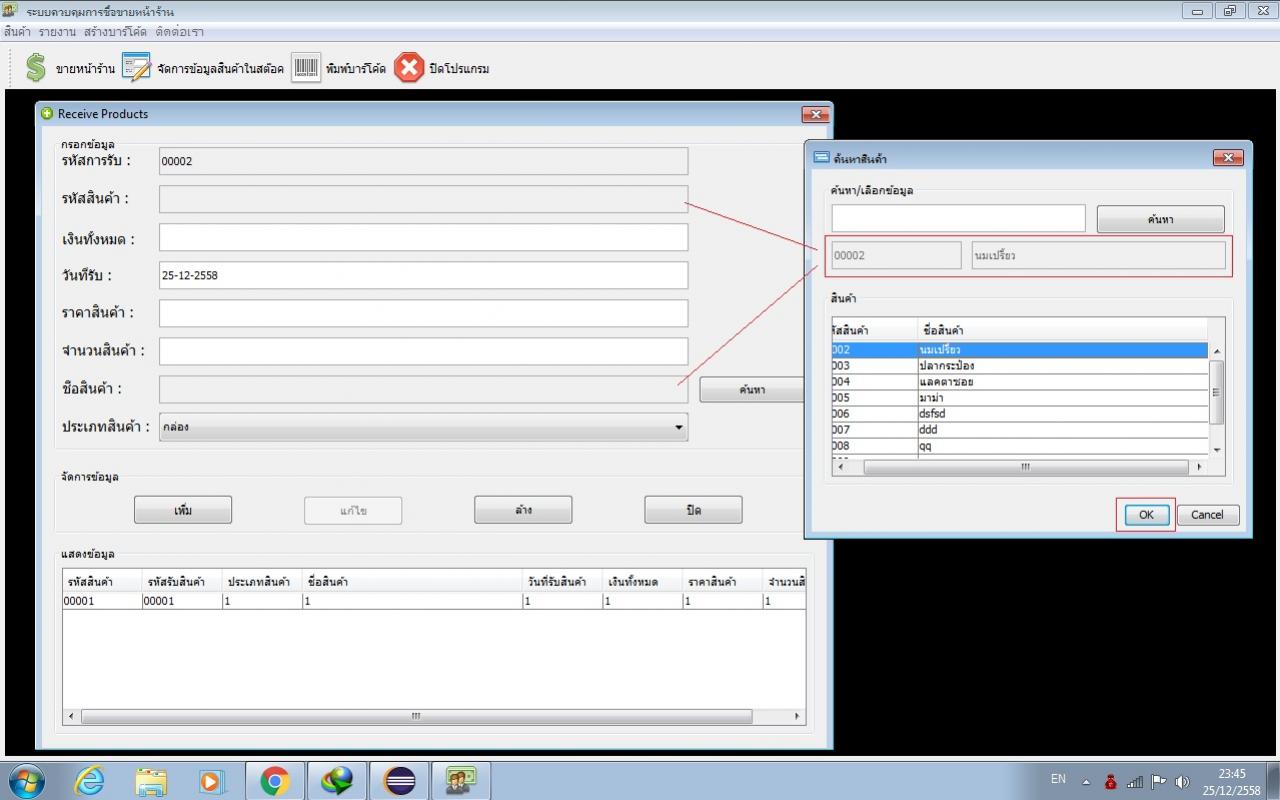The image size is (1280, 800).
Task: Click horizontal scrollbar of product list
Action: click(x=1024, y=467)
